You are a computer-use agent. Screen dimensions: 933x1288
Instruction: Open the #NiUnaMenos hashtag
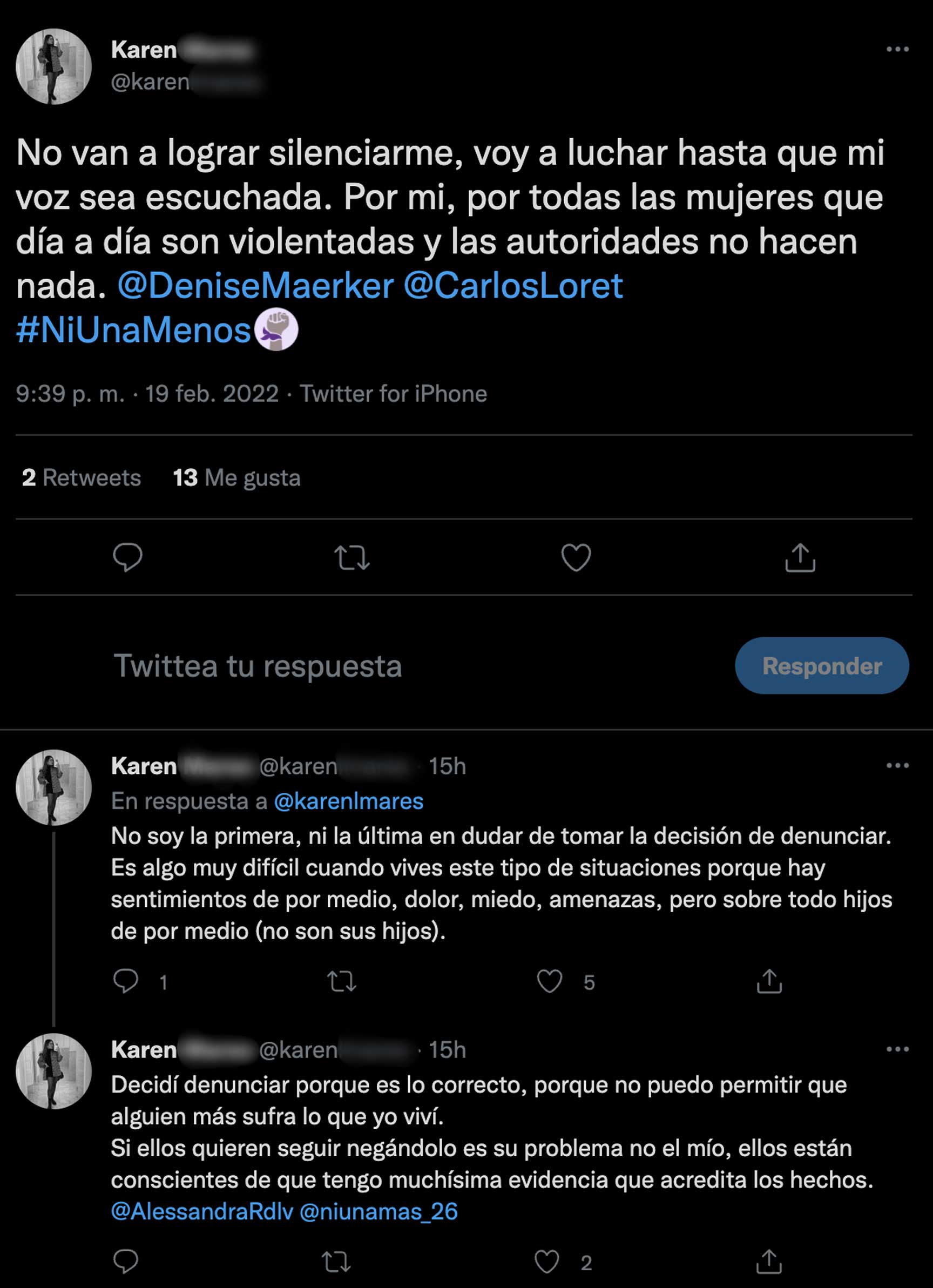click(133, 330)
